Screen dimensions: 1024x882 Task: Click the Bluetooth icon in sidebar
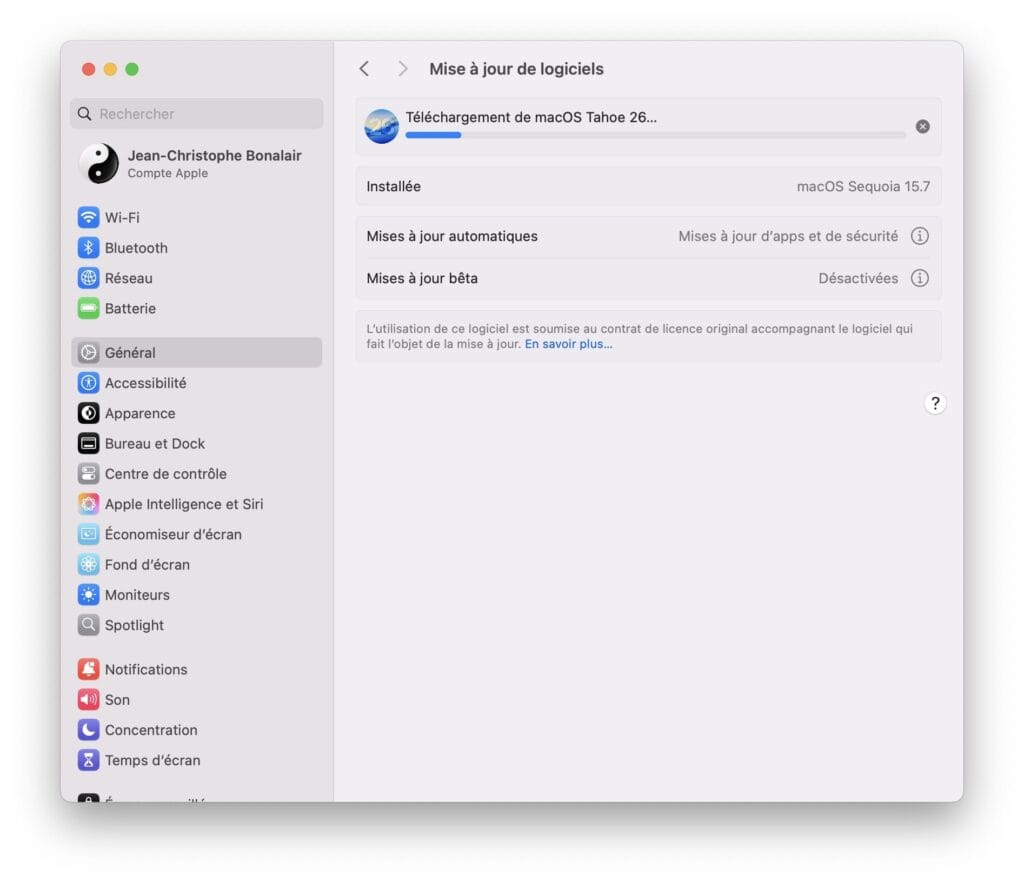point(88,248)
